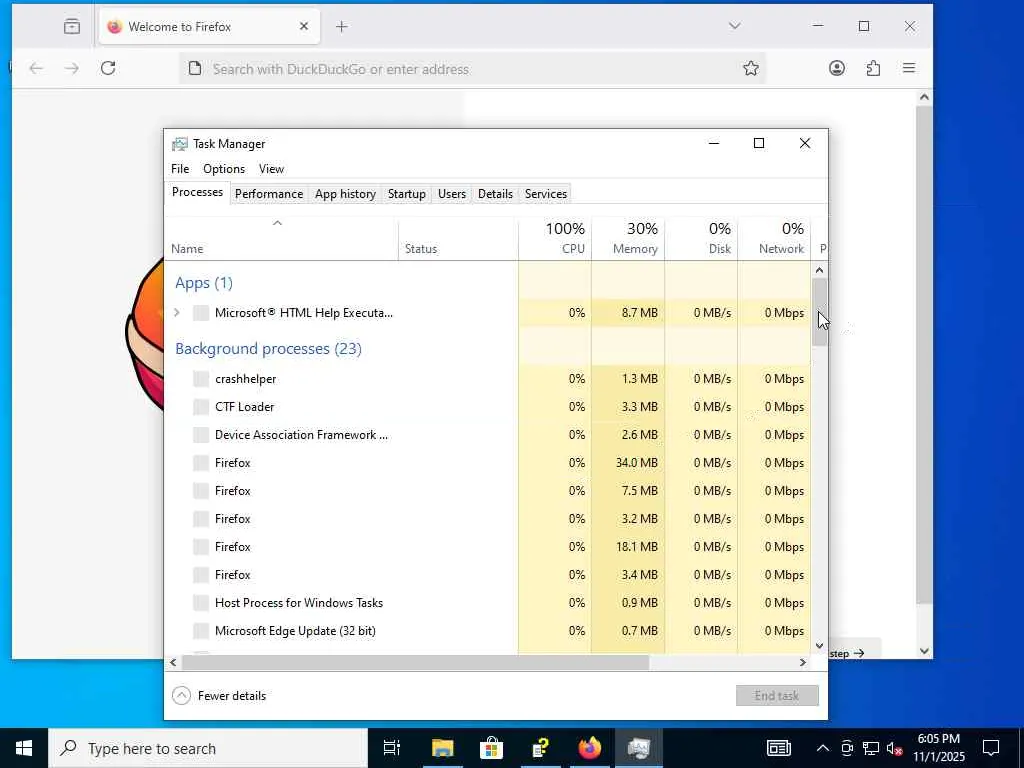Open Task Manager Options menu
Screen dimensions: 1024x768
(224, 168)
